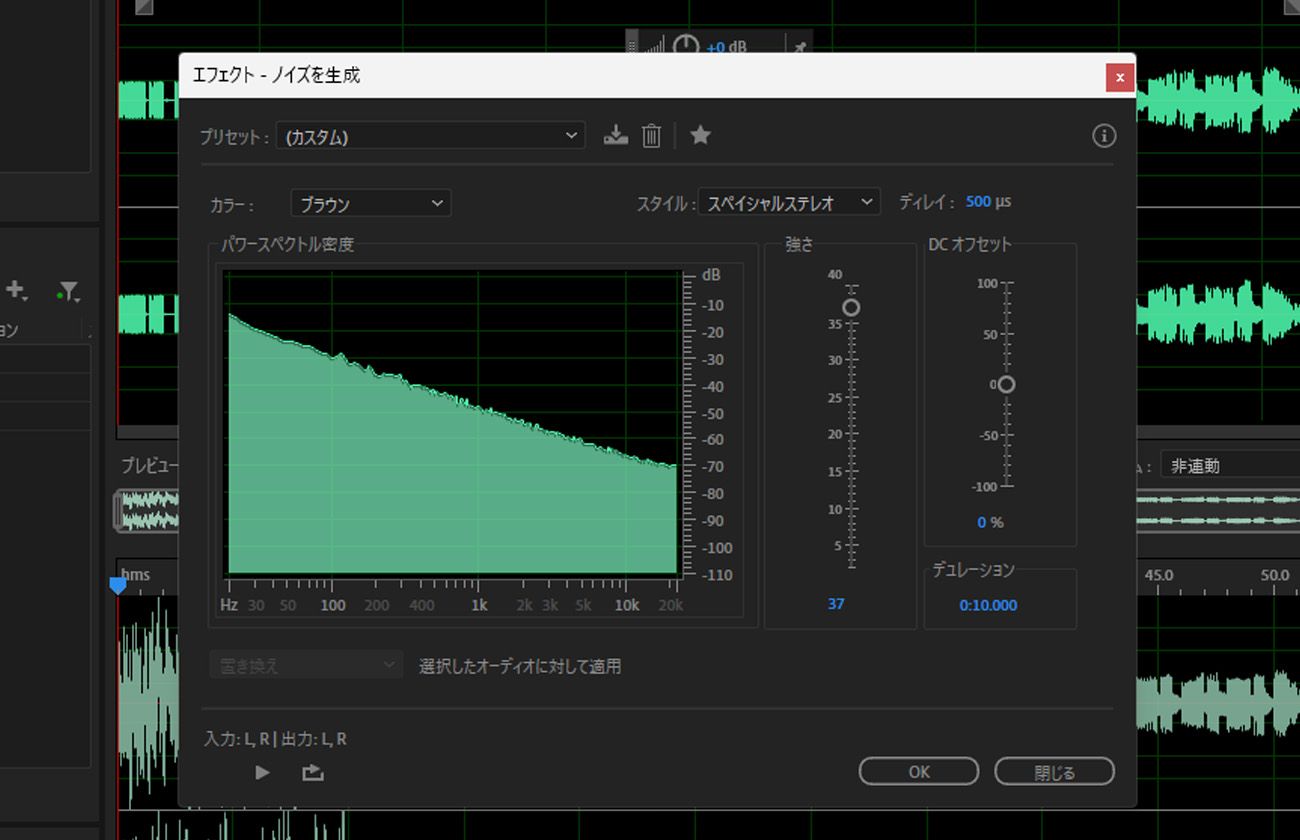Click the 50.0 mark on the timeline ruler
The image size is (1300, 840).
point(1275,575)
